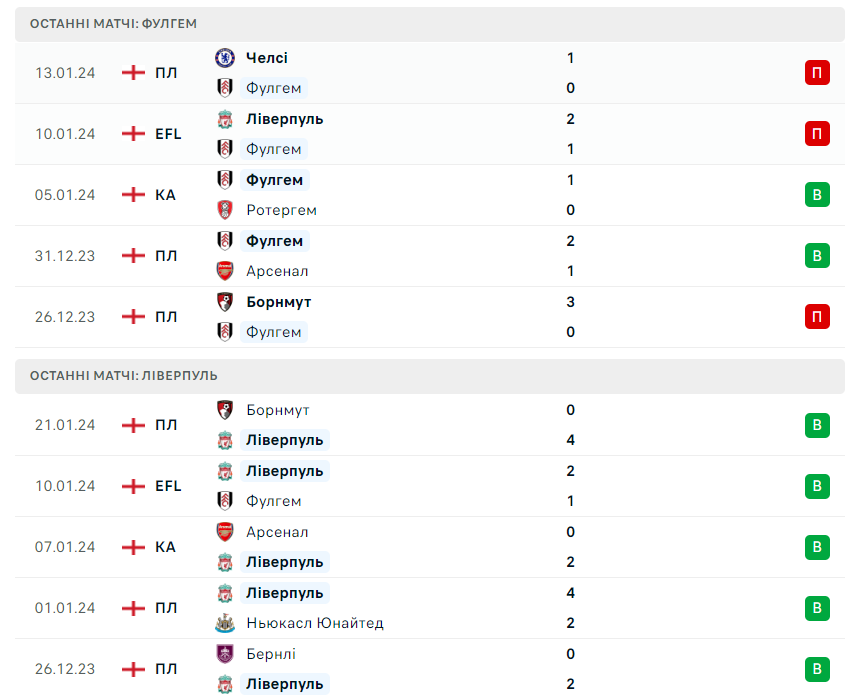859x699 pixels.
Task: Click win badge for Liverpool–Newcastle match
Action: tap(817, 608)
